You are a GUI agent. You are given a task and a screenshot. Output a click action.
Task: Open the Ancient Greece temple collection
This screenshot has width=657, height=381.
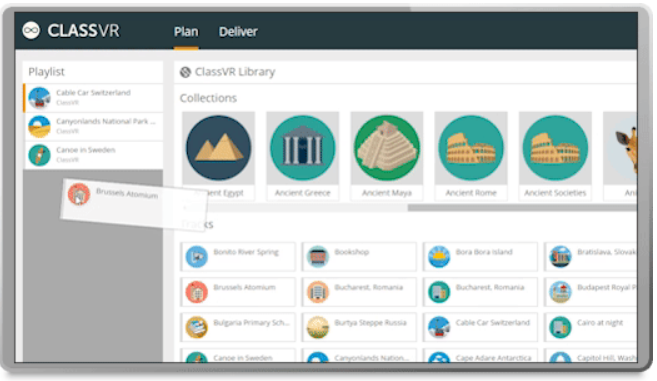(303, 148)
